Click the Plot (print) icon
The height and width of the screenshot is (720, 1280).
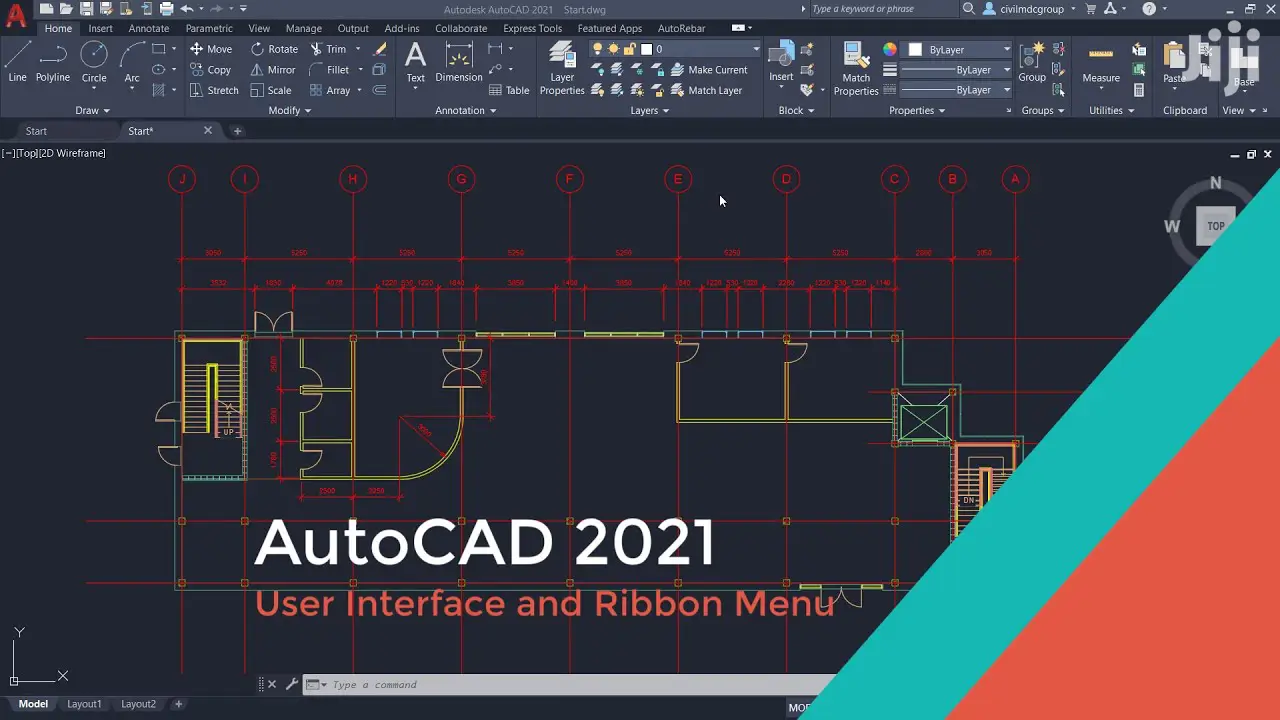[166, 9]
